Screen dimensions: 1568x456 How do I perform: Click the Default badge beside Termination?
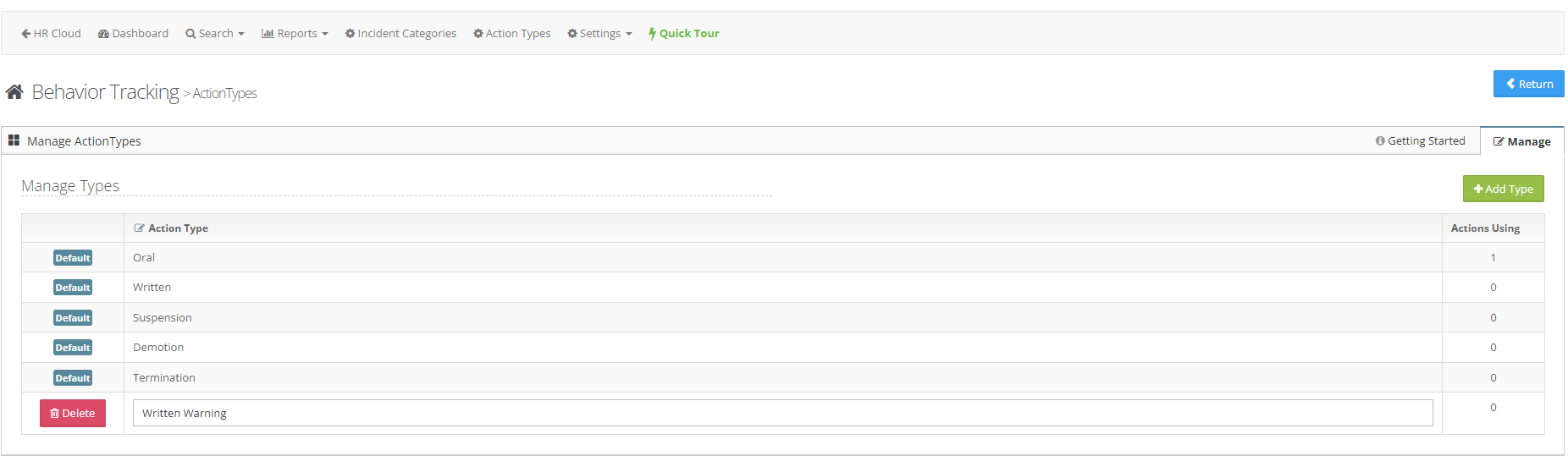tap(73, 378)
